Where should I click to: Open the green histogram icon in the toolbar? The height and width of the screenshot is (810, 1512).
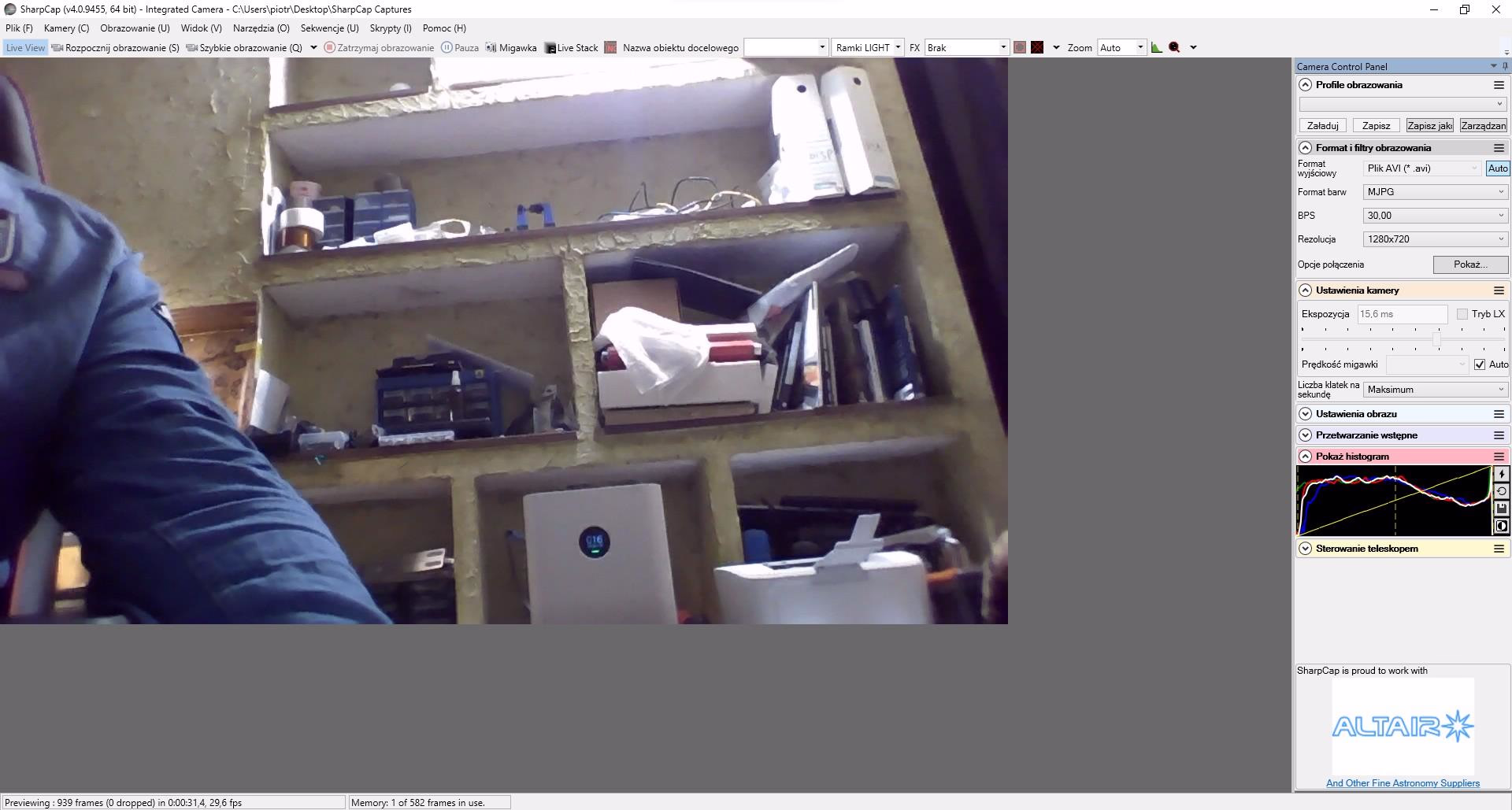(x=1156, y=47)
